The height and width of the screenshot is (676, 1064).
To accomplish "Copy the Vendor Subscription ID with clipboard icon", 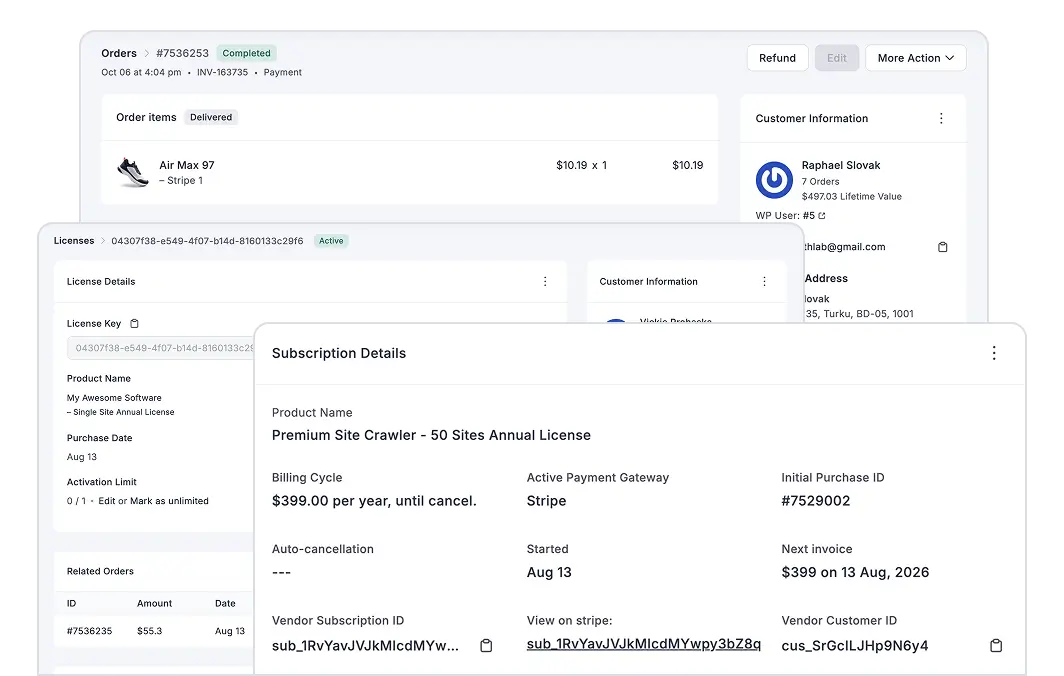I will click(x=486, y=646).
